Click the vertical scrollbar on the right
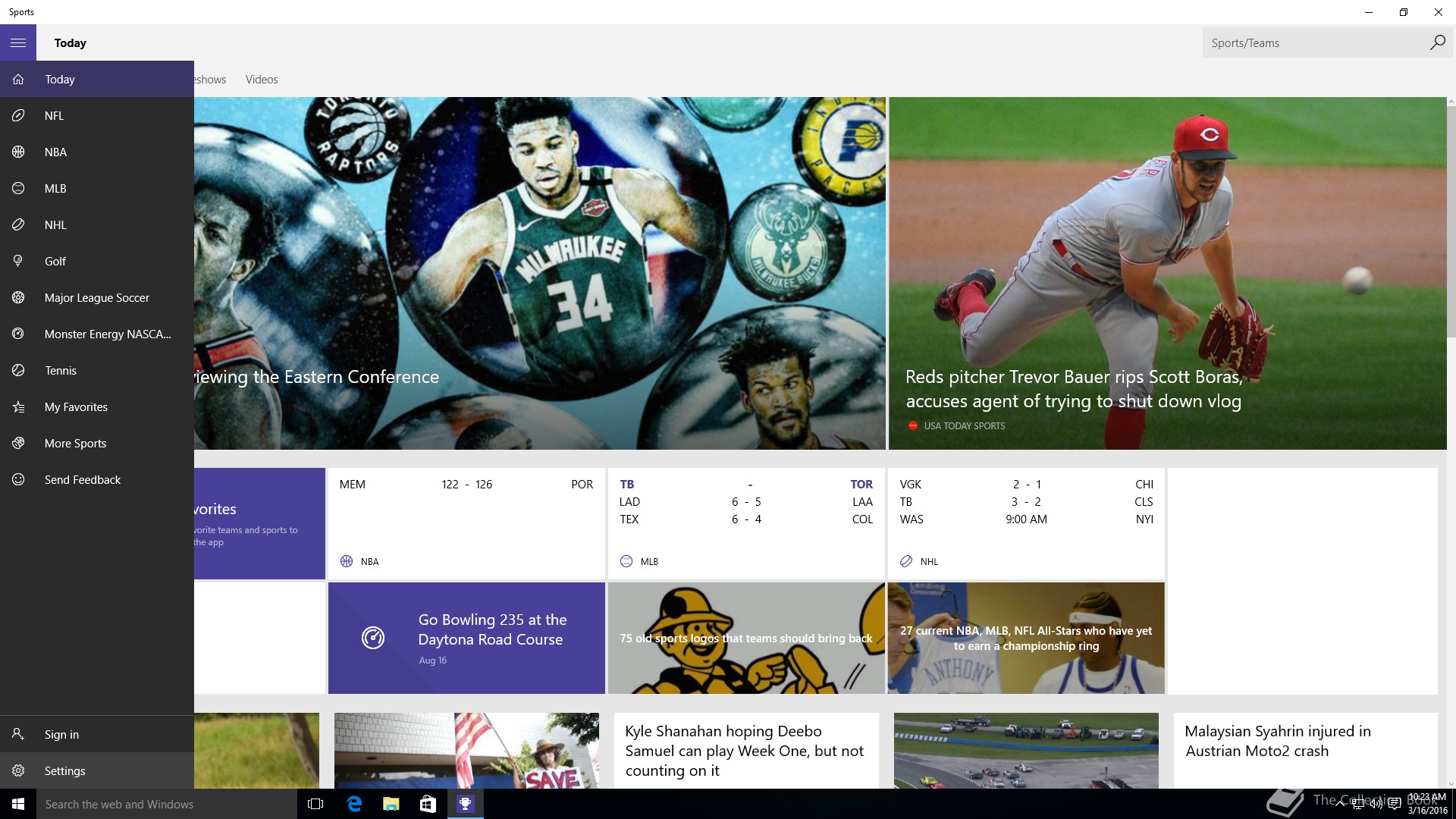 (1451, 220)
